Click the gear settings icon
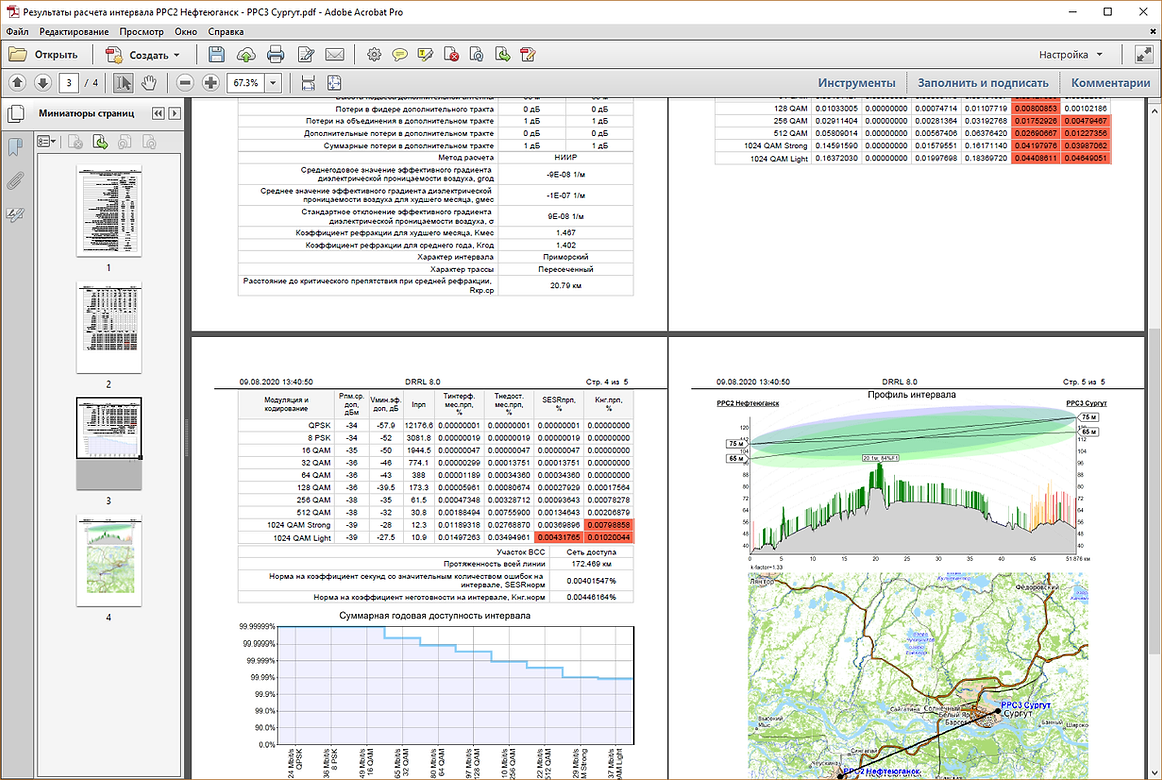Viewport: 1162px width, 780px height. (x=374, y=54)
